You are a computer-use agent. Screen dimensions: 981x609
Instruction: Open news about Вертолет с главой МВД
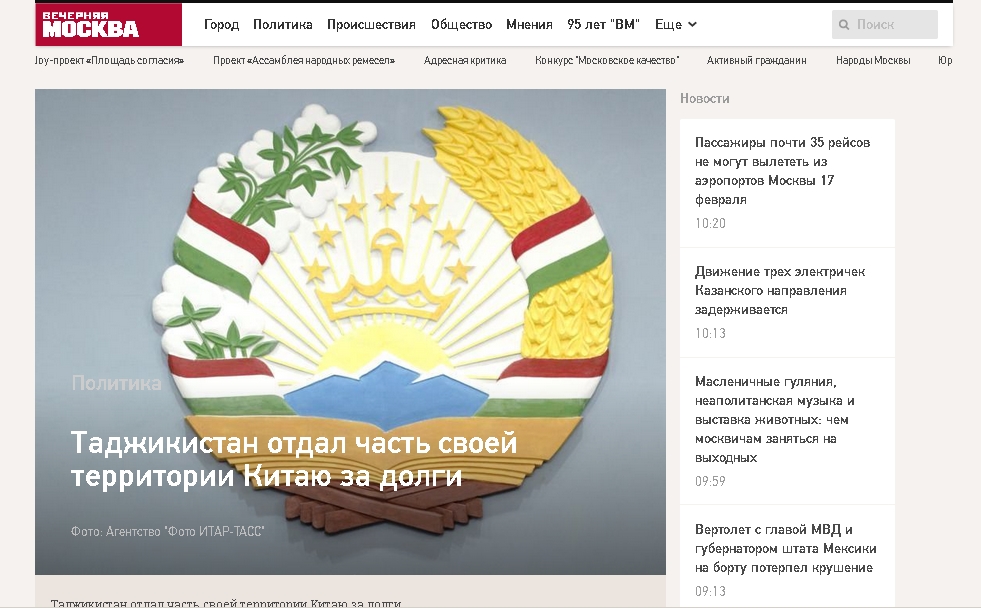[786, 548]
